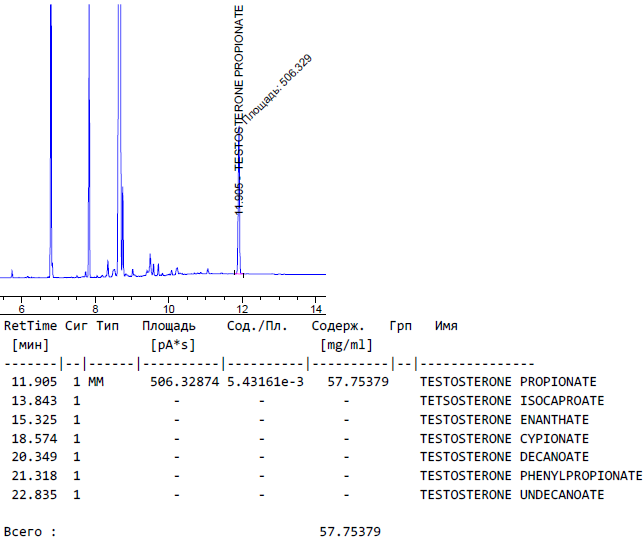Select TESTOSTERONE PROPIONATE name in the table
The height and width of the screenshot is (546, 644).
(507, 382)
